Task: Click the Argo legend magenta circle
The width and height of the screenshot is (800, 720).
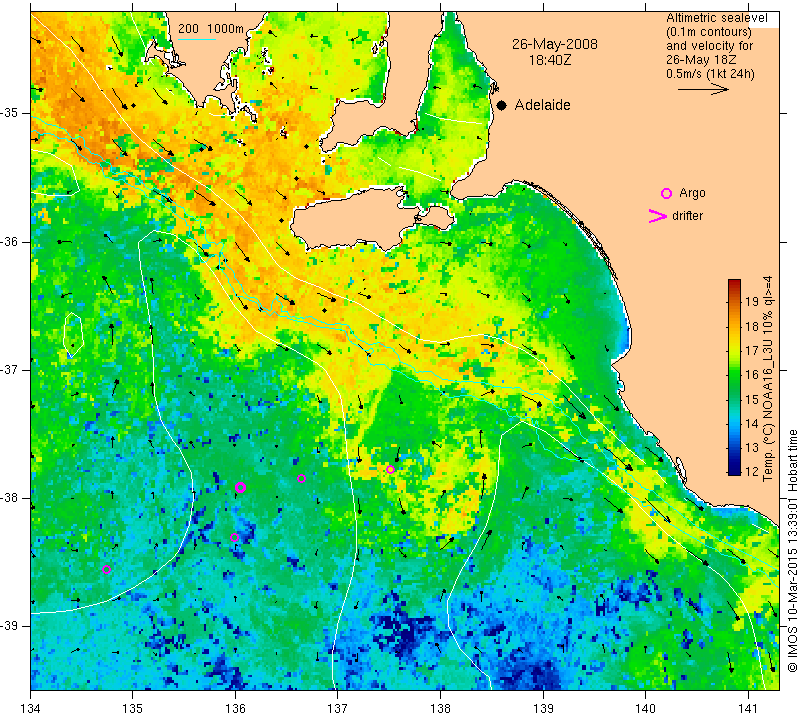Action: [666, 193]
